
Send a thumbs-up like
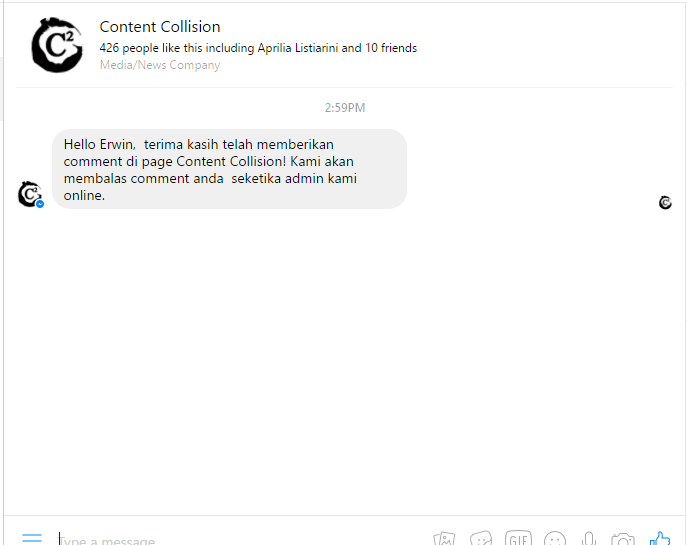660,538
